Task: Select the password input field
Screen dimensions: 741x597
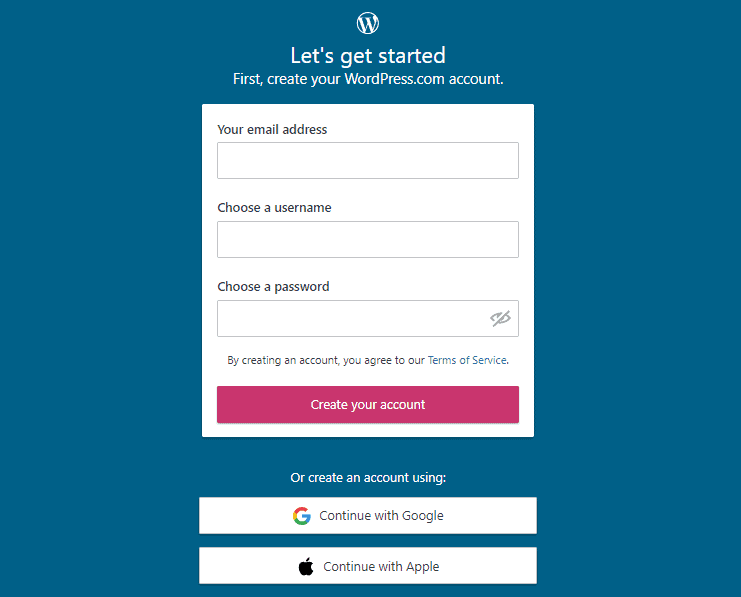Action: click(350, 319)
